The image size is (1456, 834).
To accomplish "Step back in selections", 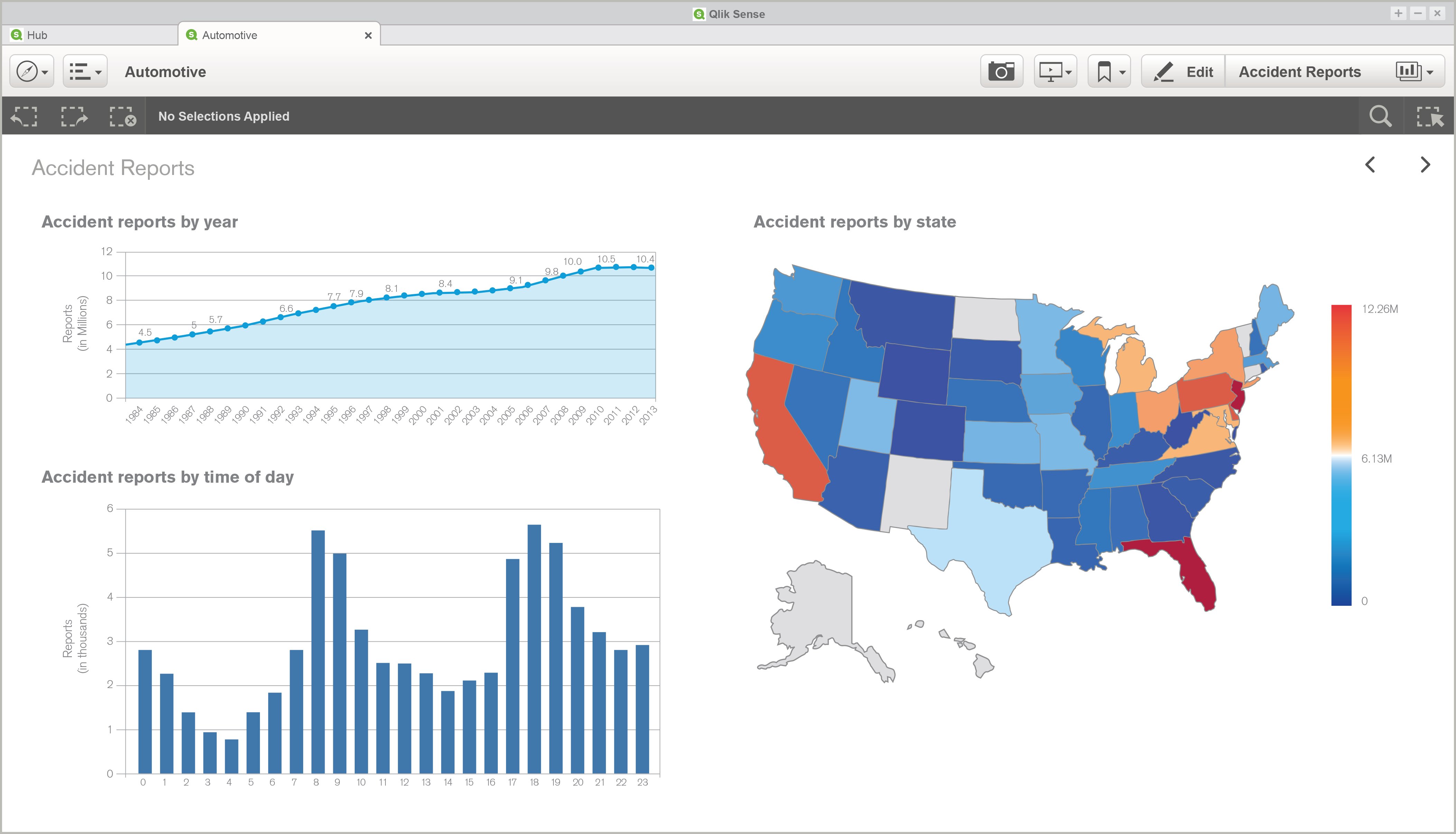I will [x=24, y=116].
